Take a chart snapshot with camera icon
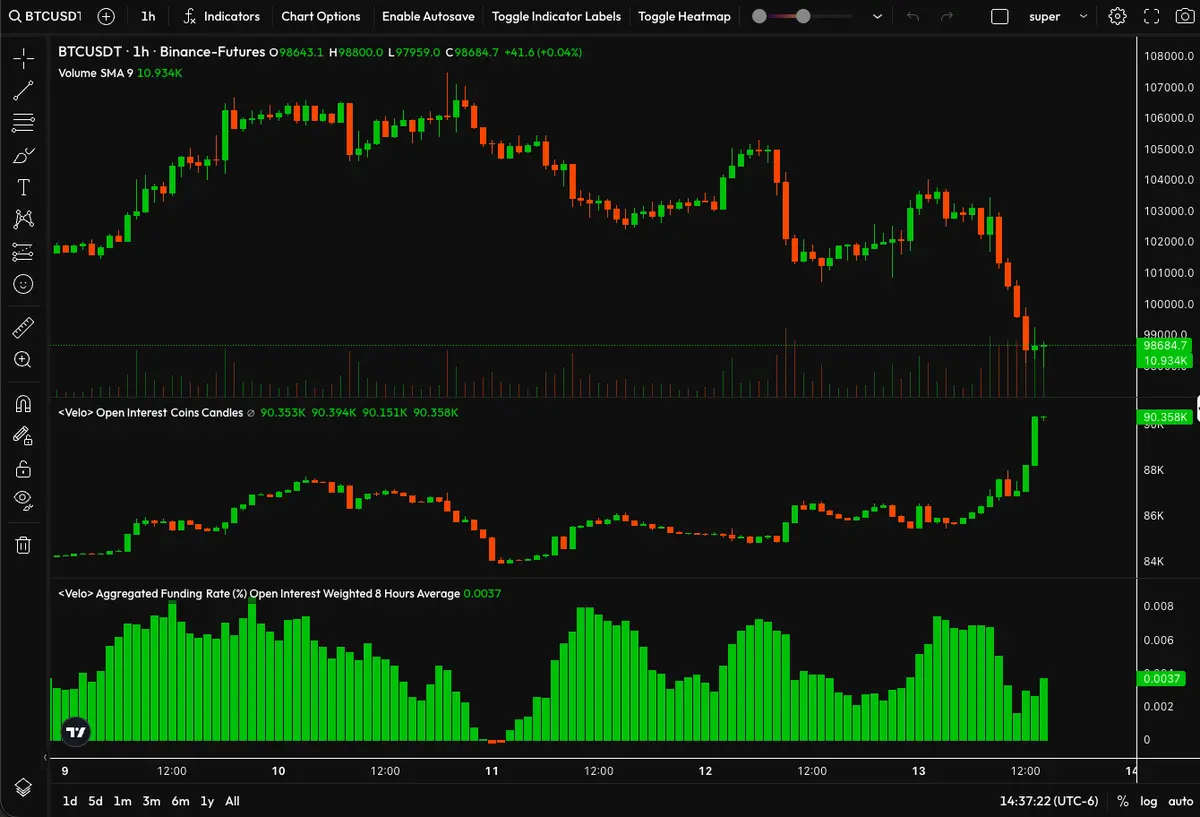The image size is (1200, 817). click(1183, 17)
